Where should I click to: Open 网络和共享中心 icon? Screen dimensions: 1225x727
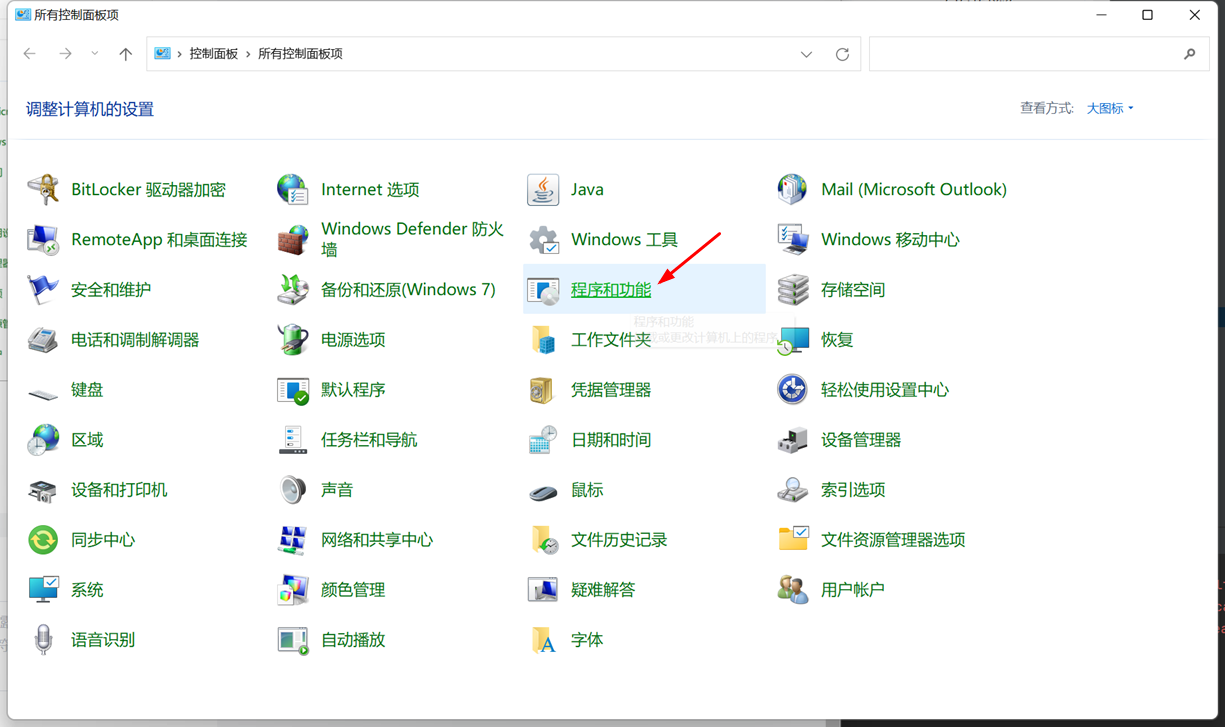point(293,540)
